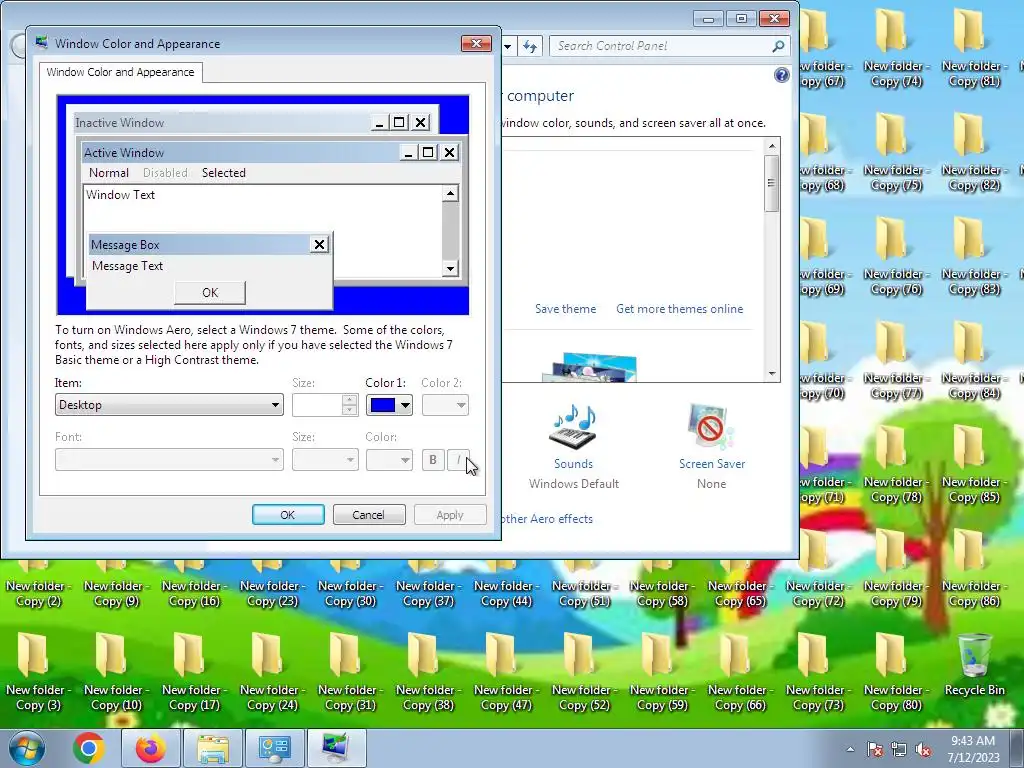This screenshot has width=1024, height=768.
Task: Click the taskbar clock showing 9:43 AM
Action: coord(973,749)
